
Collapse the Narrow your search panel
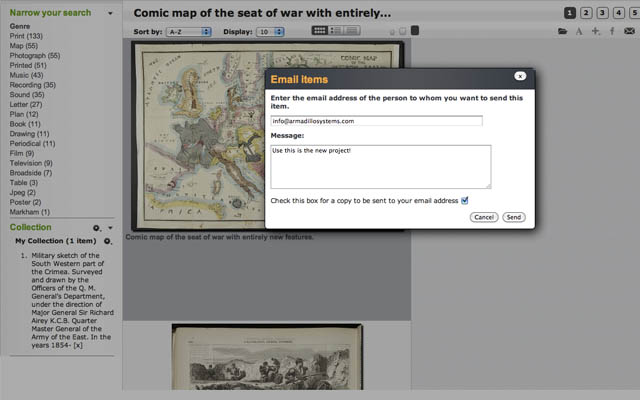[x=110, y=13]
